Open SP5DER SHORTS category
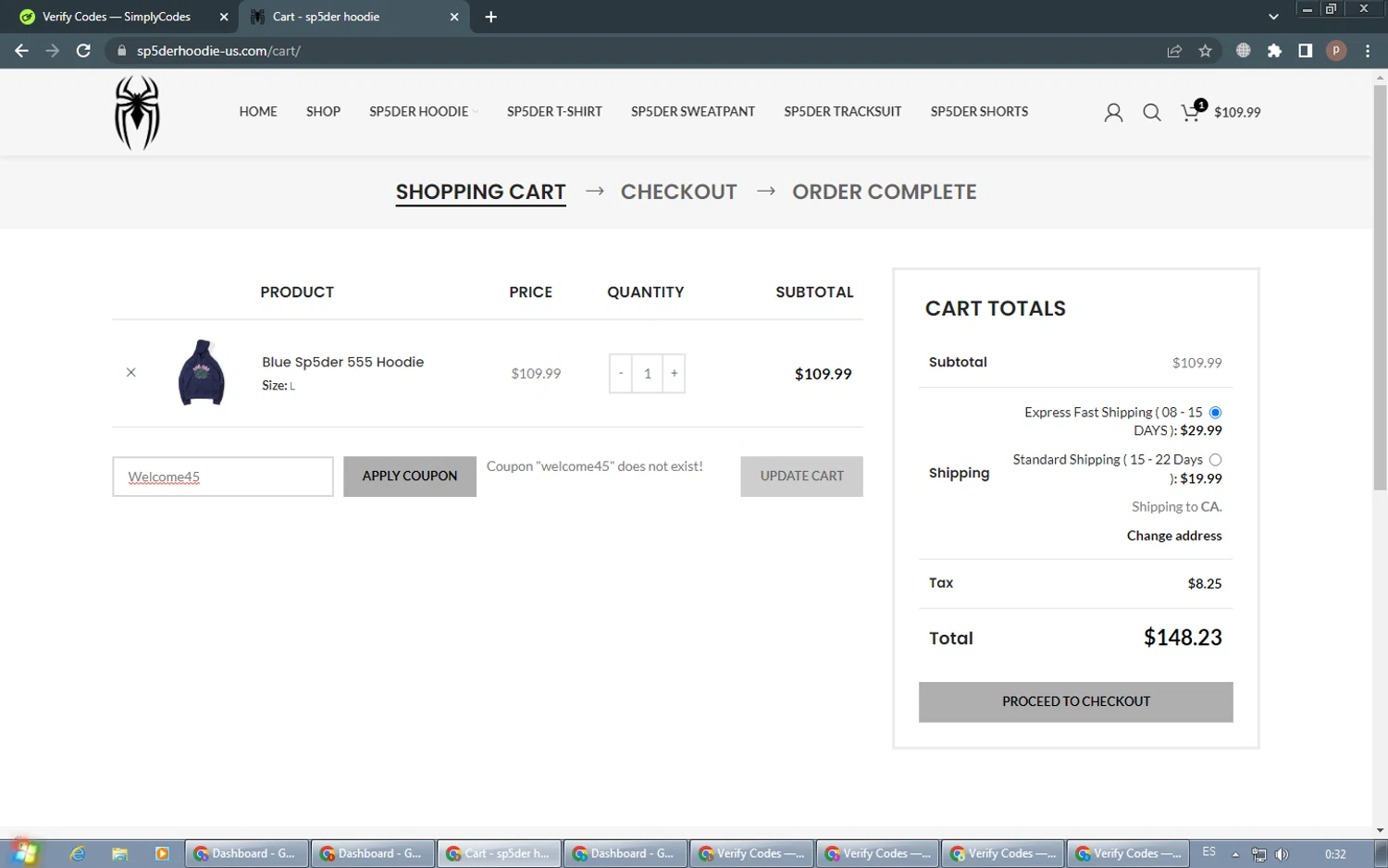 click(979, 111)
